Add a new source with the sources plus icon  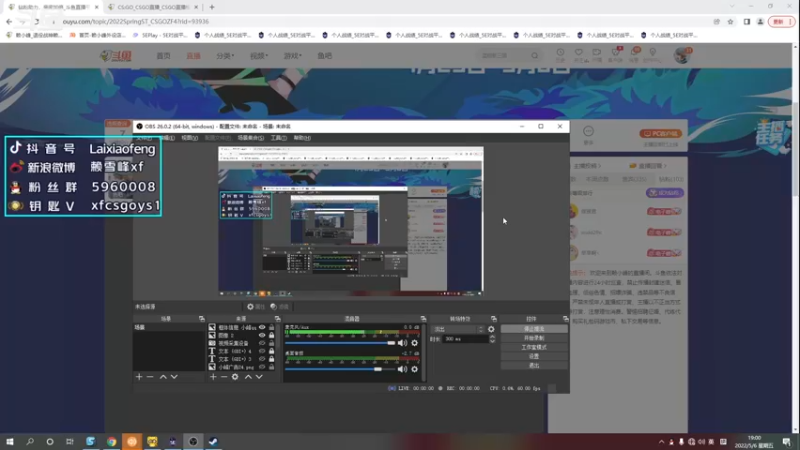click(213, 377)
